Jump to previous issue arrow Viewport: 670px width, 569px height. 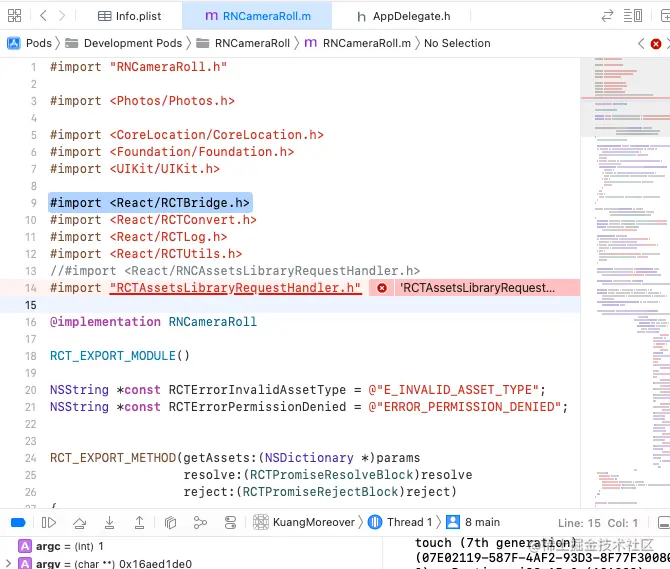tap(641, 43)
